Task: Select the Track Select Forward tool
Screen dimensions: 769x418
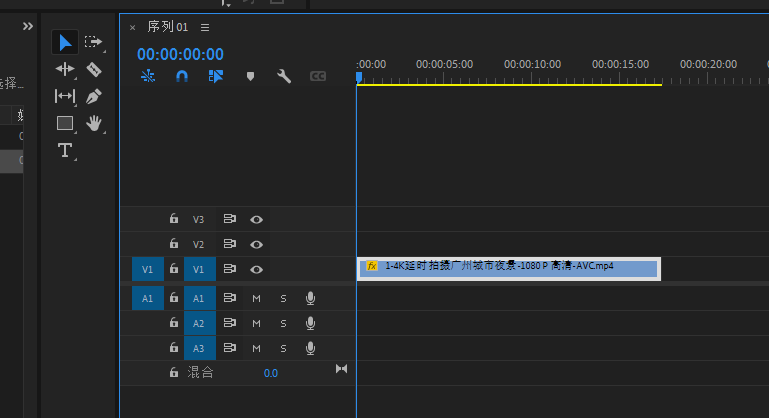Action: pyautogui.click(x=94, y=42)
